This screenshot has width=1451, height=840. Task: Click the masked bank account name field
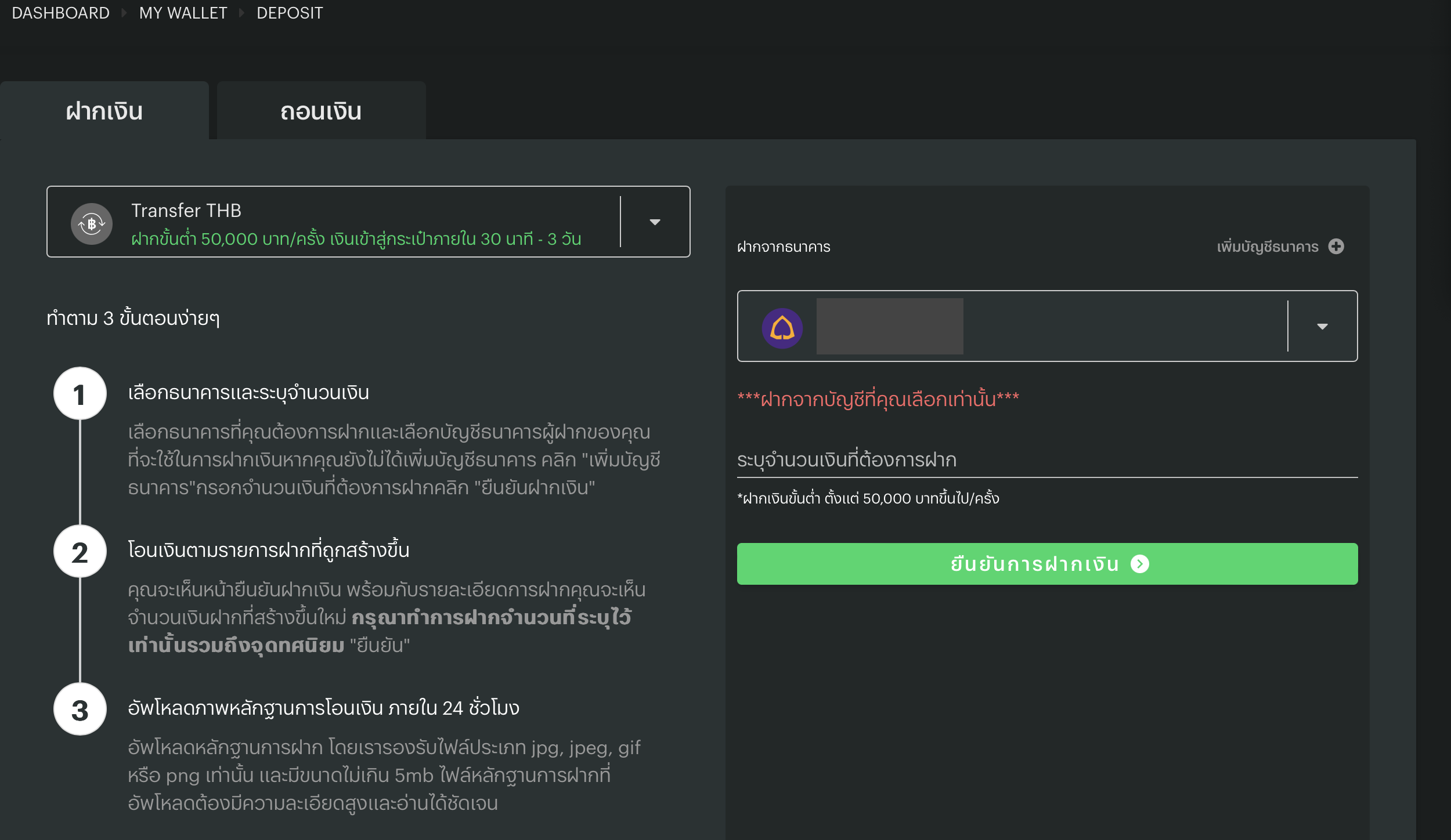(889, 326)
